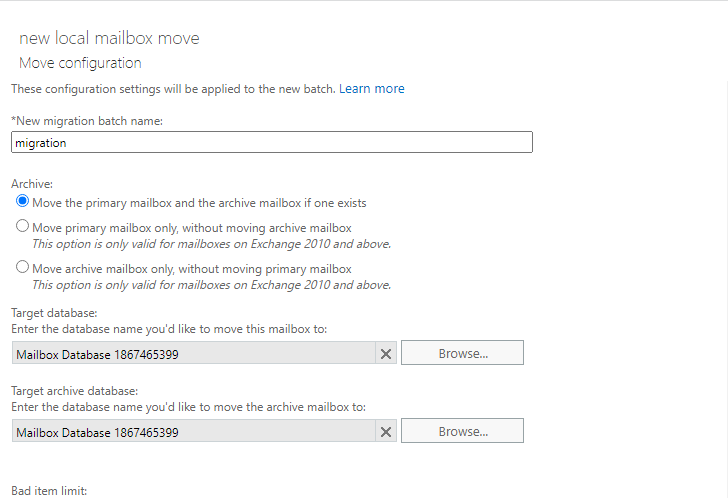
Task: Open the Learn more link
Action: click(371, 89)
